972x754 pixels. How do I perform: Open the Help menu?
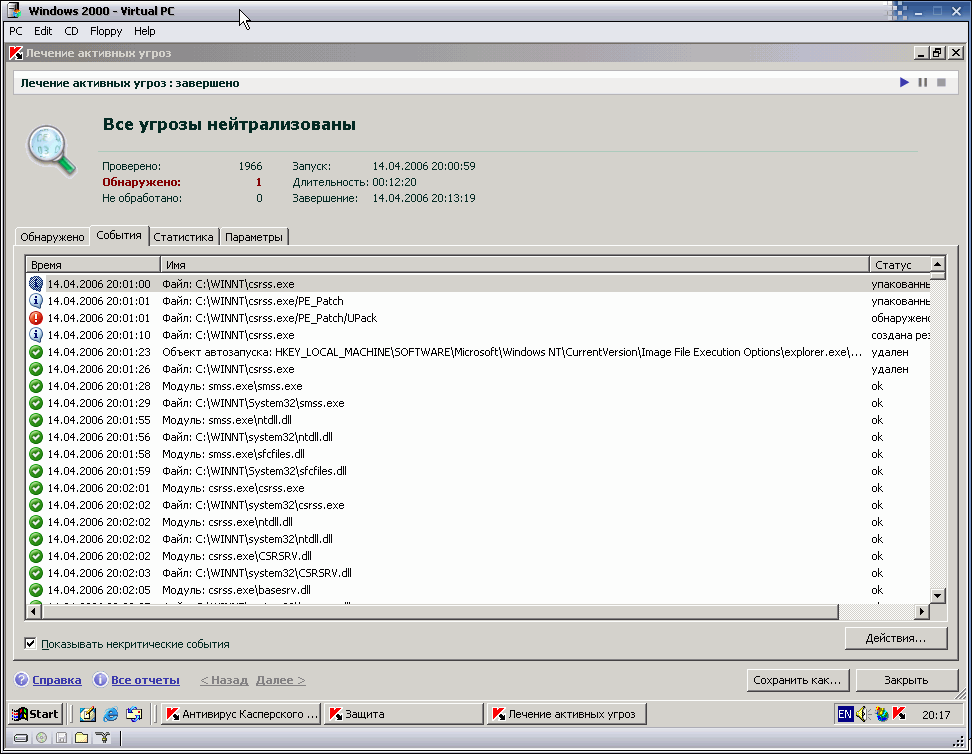(144, 31)
